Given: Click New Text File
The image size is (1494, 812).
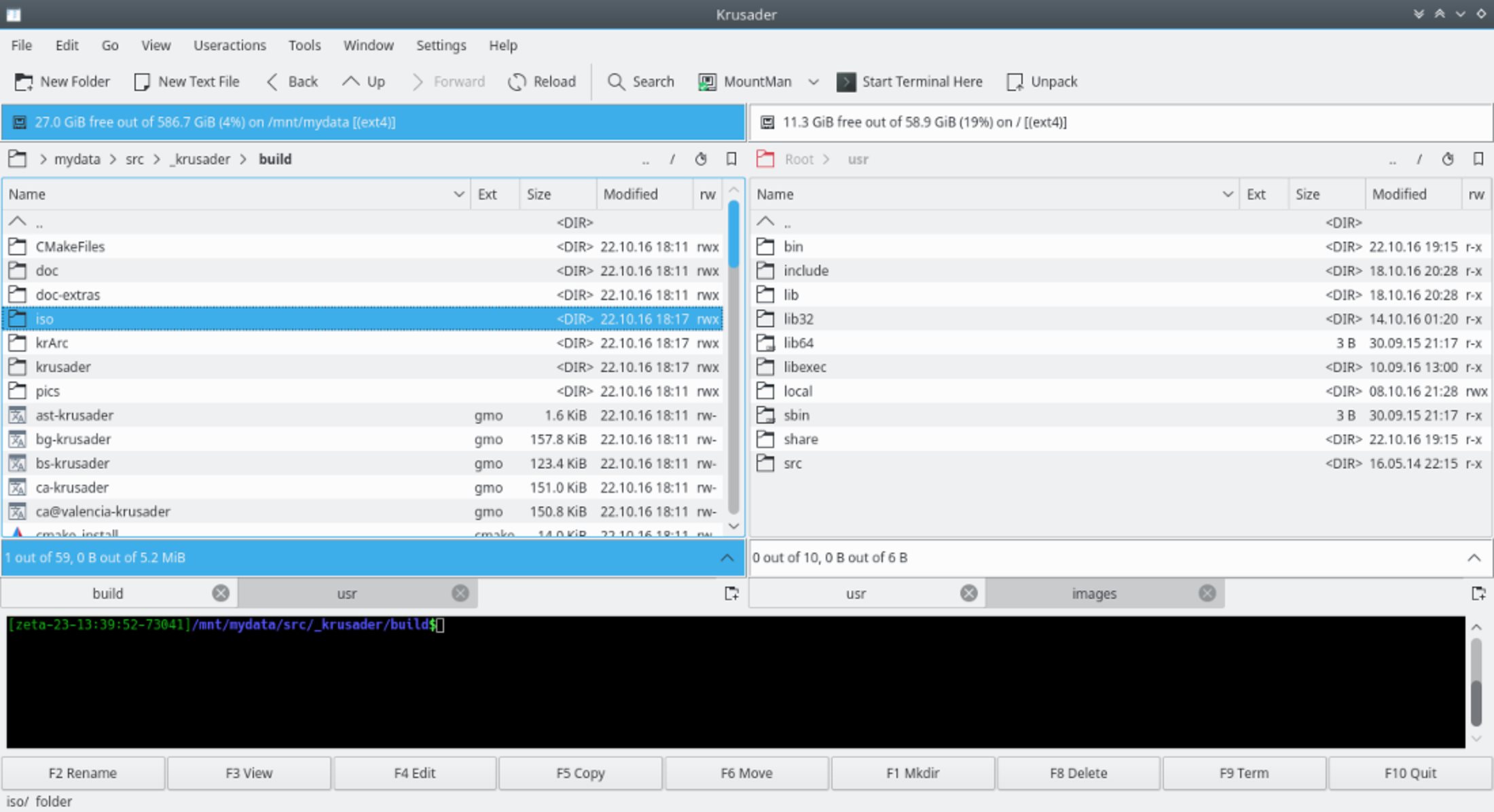Looking at the screenshot, I should coord(187,81).
